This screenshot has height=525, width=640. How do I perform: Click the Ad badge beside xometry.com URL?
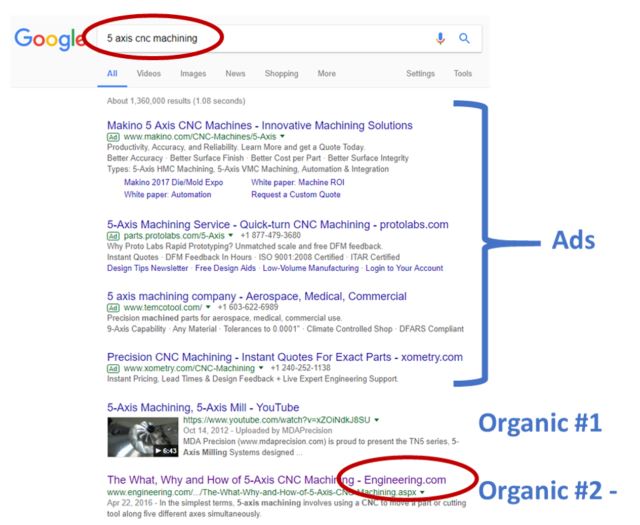coord(113,368)
